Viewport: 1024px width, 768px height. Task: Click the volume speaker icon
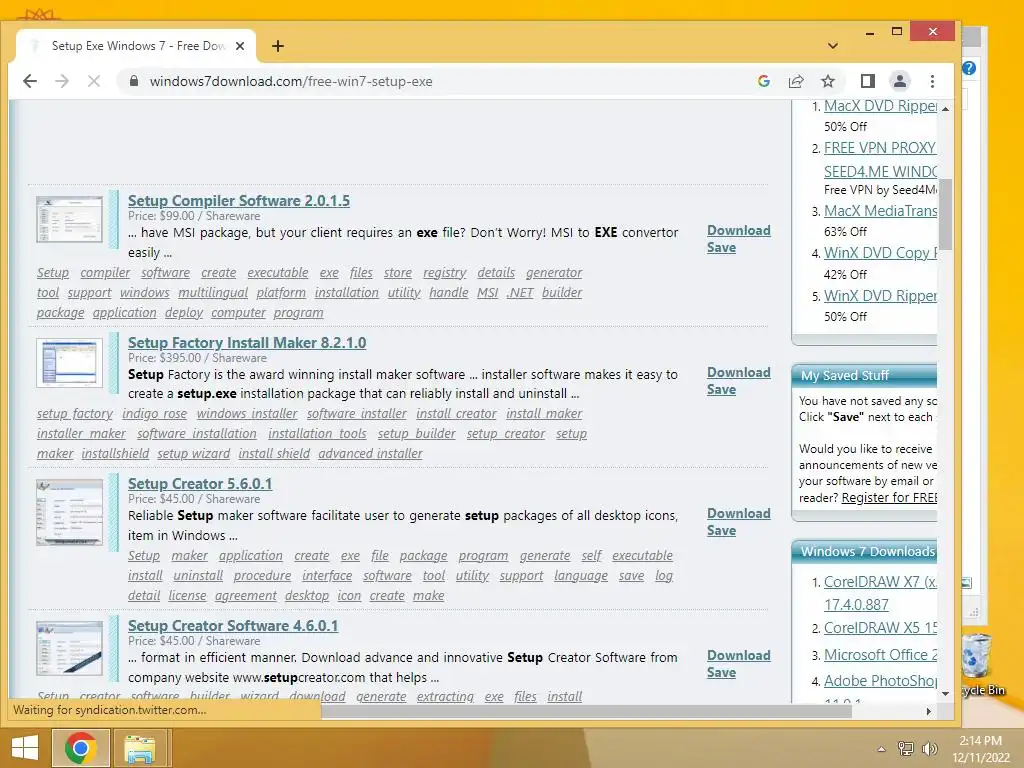[929, 748]
